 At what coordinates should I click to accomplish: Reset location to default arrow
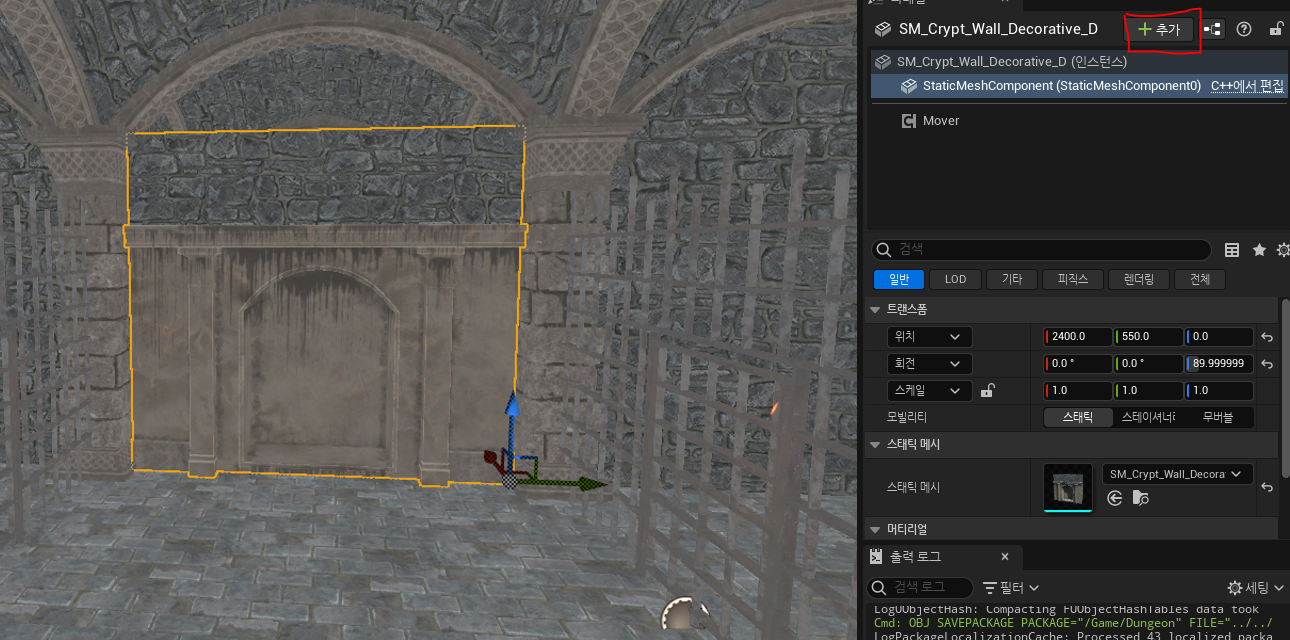[x=1267, y=338]
